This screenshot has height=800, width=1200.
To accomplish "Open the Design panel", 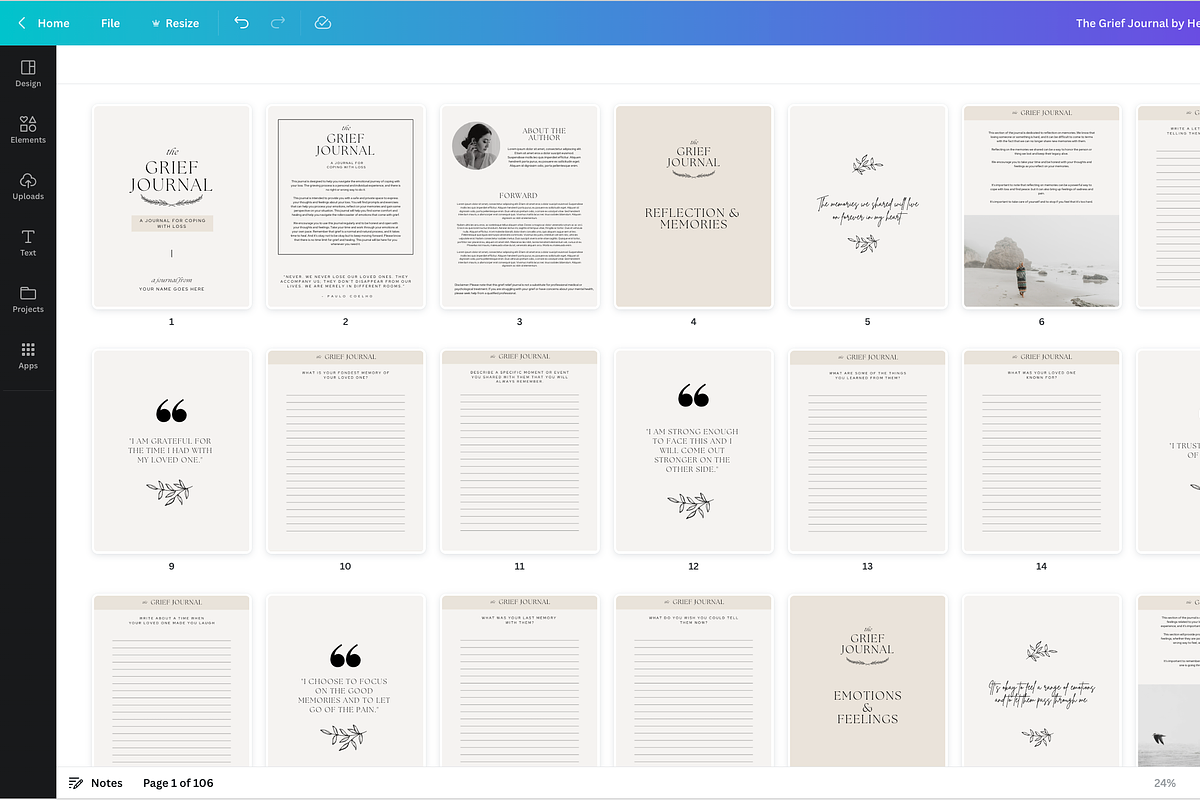I will coord(28,73).
